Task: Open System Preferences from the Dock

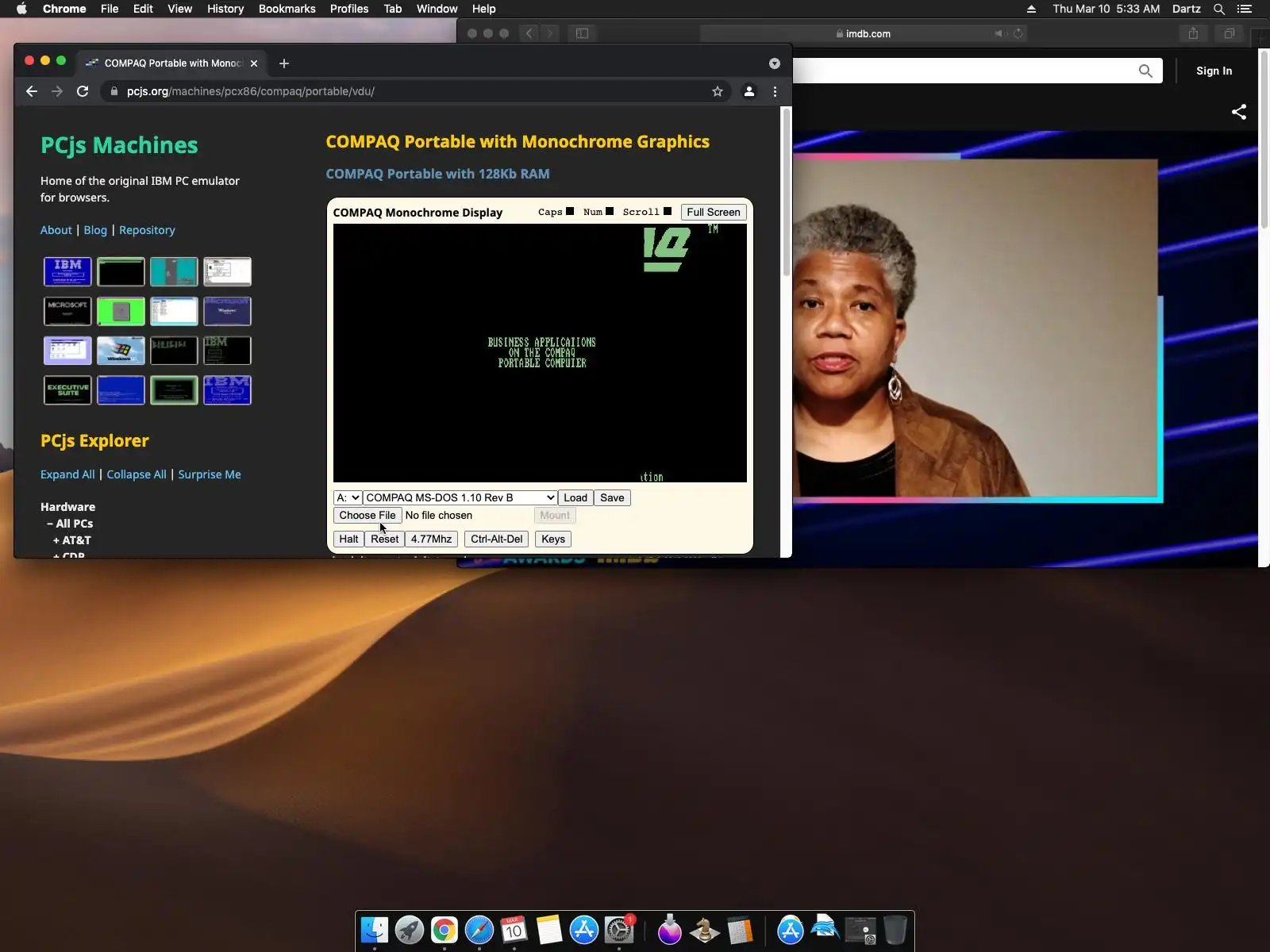Action: (619, 930)
